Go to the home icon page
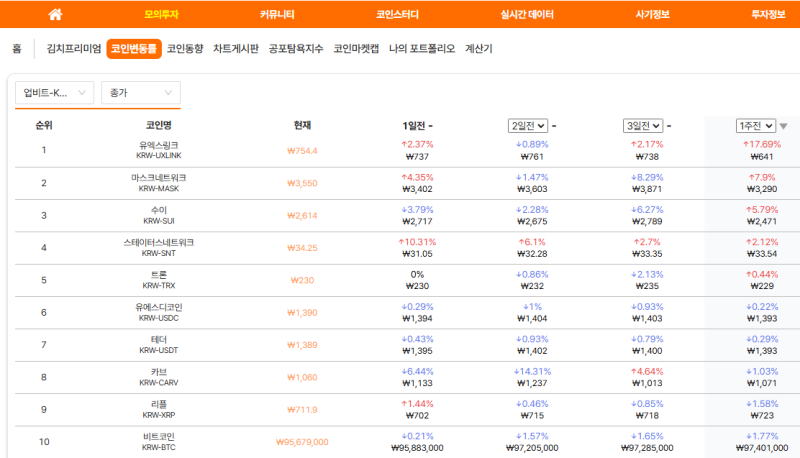800x458 pixels. click(x=55, y=14)
